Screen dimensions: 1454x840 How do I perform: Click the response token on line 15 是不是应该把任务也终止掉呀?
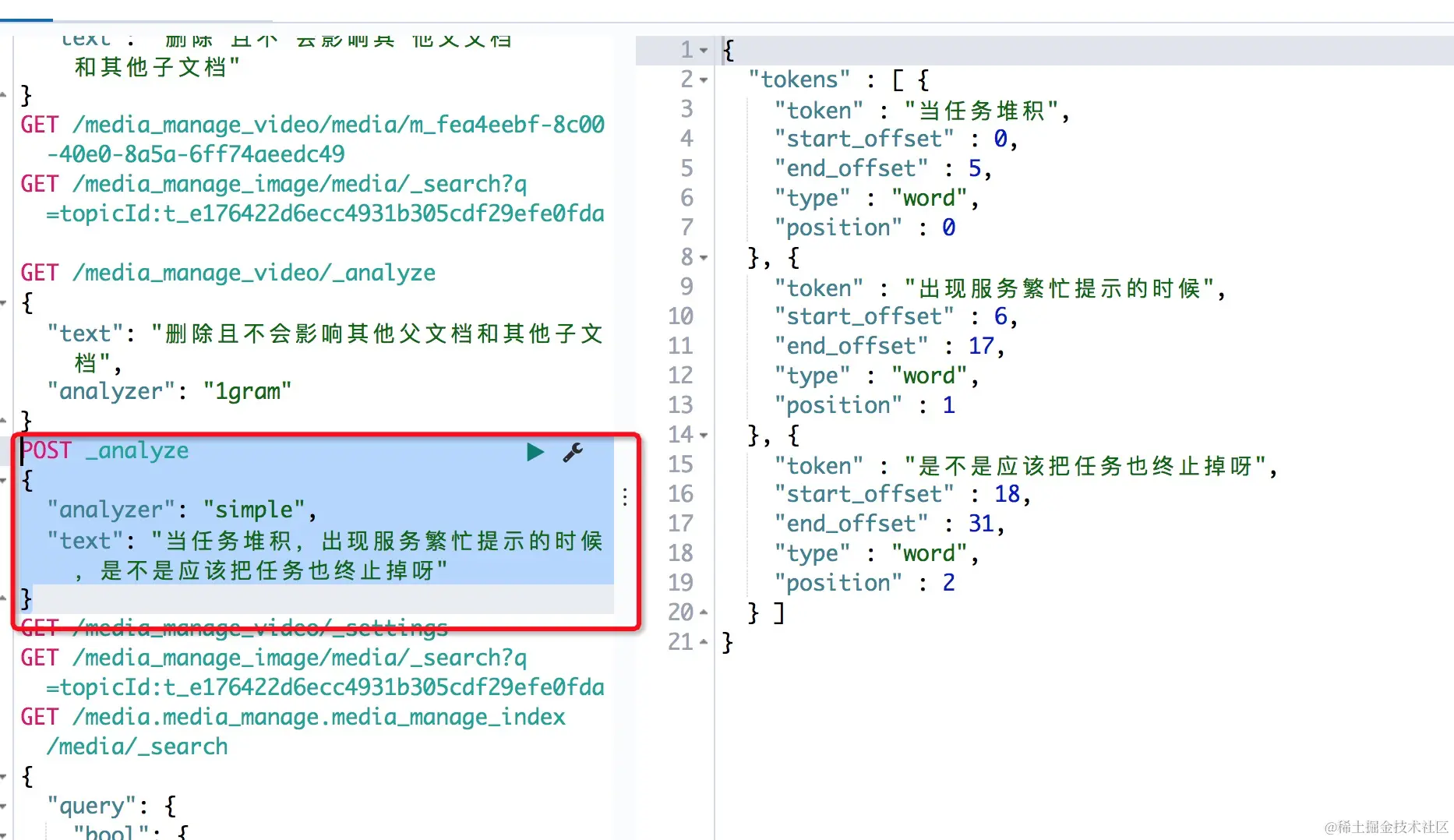click(1085, 466)
